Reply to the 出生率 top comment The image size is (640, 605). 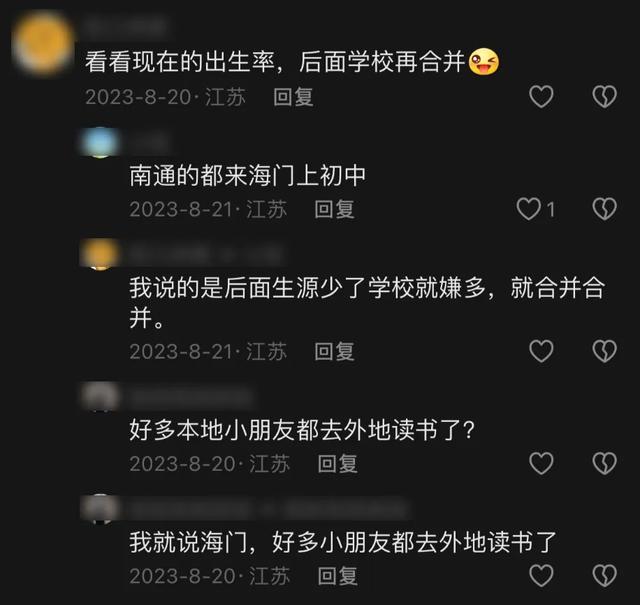click(293, 97)
